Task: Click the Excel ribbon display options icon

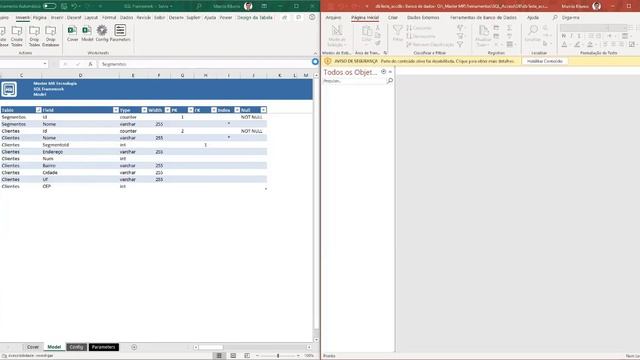Action: coord(264,6)
